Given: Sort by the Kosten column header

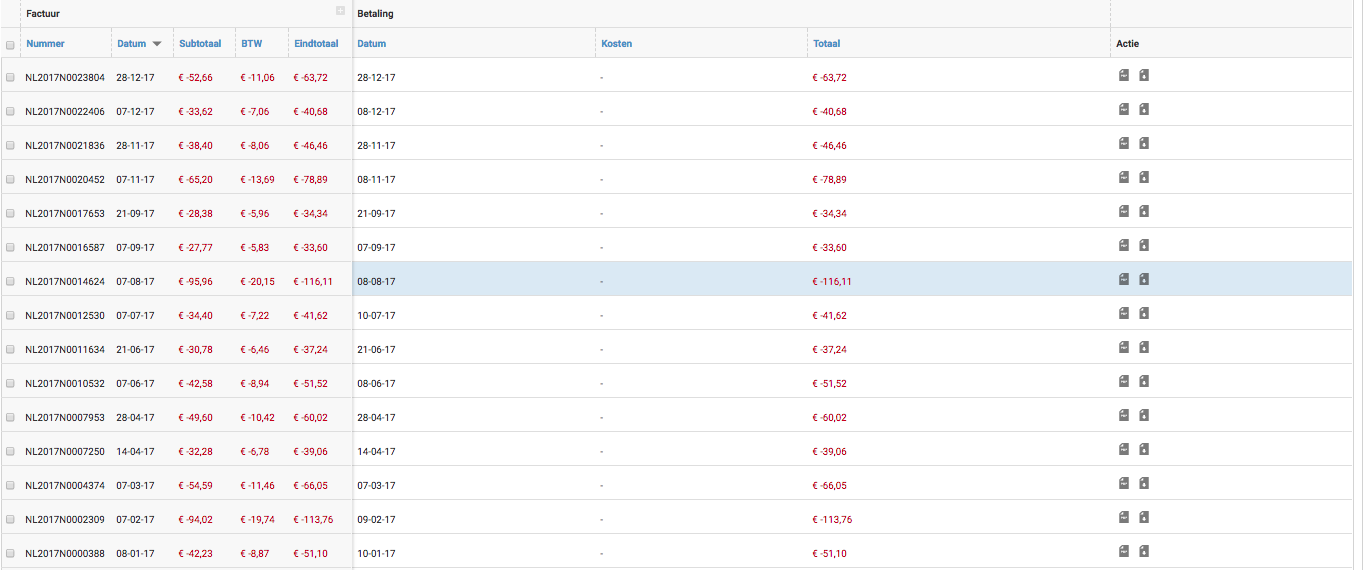Looking at the screenshot, I should click(x=616, y=44).
